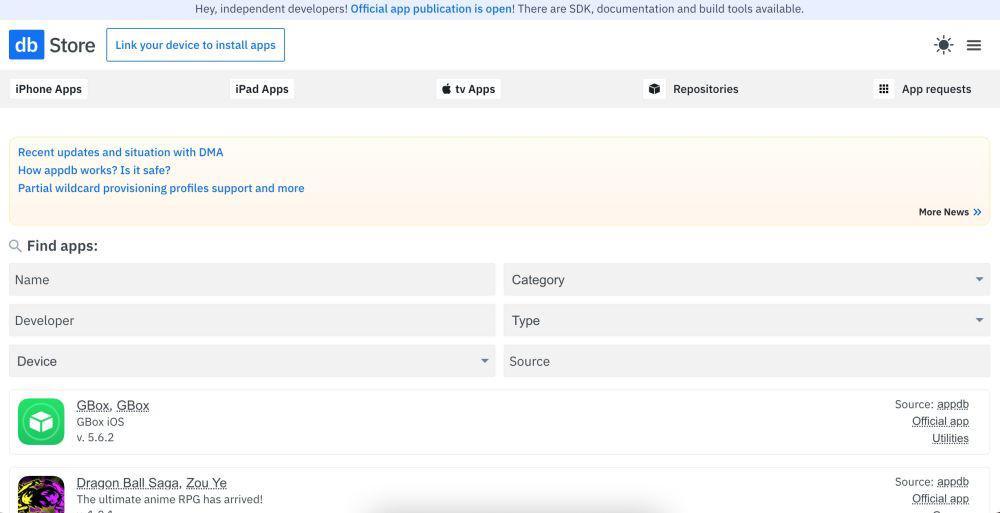Click the GBox iOS description text
The height and width of the screenshot is (513, 1000).
[100, 422]
